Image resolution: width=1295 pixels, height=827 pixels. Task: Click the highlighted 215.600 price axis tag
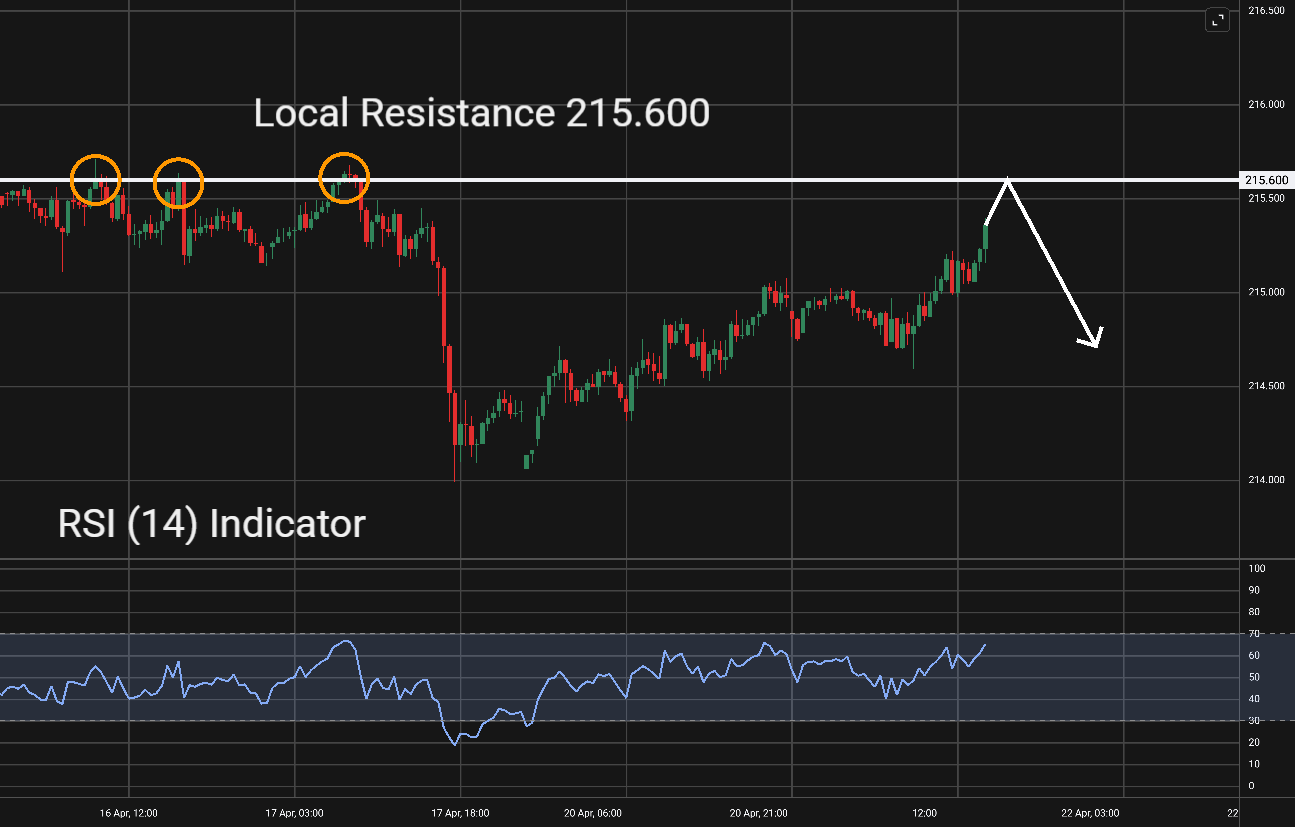[1266, 180]
